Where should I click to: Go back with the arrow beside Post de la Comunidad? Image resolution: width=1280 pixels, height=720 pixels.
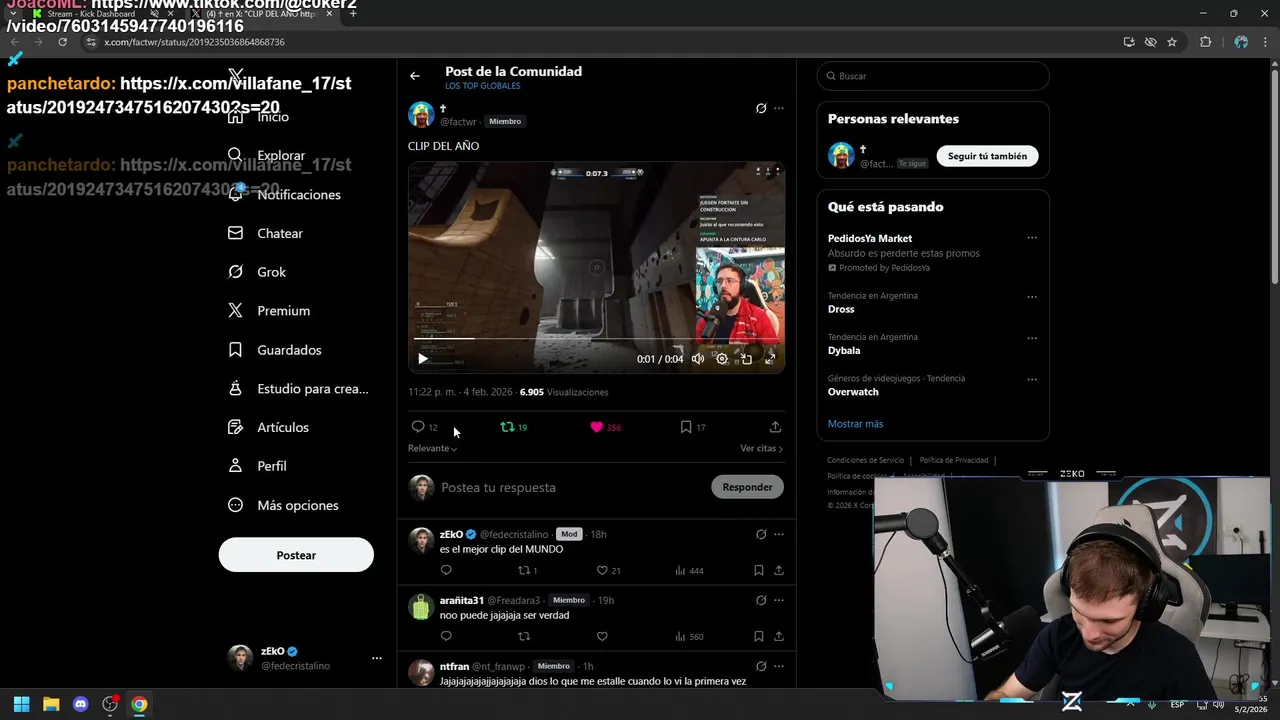[x=415, y=76]
